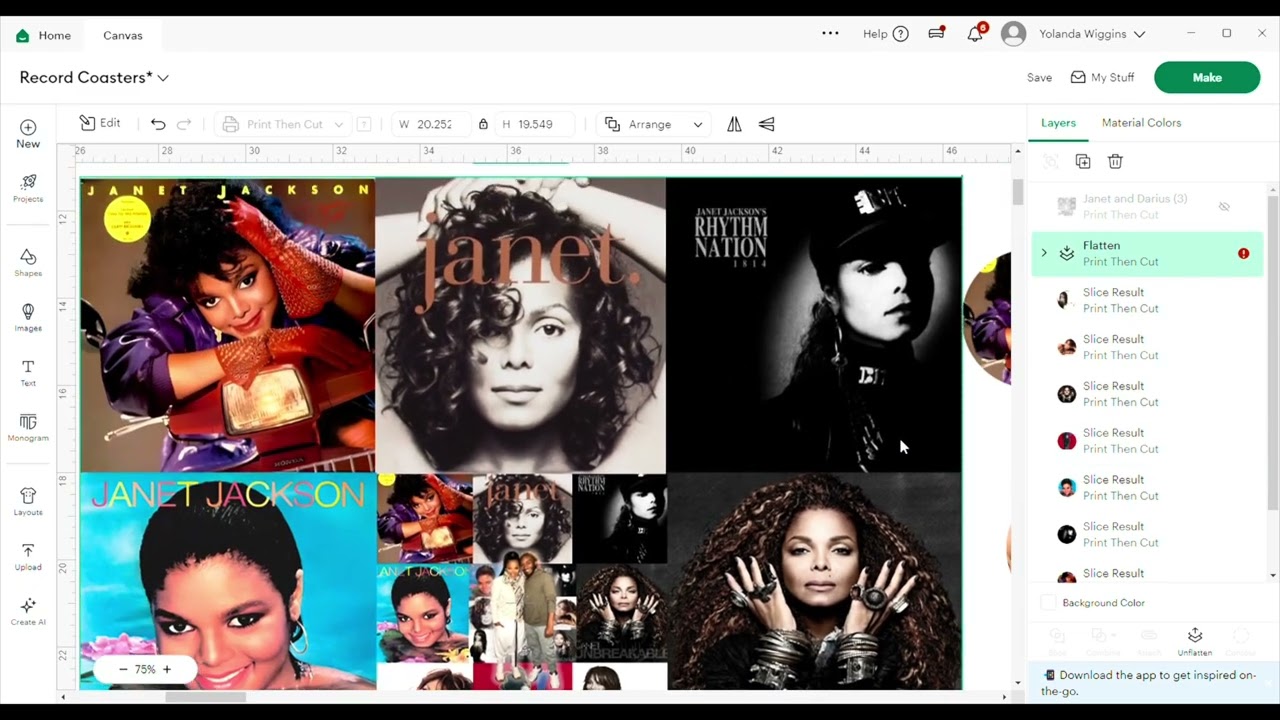Save the project
The width and height of the screenshot is (1280, 720).
[x=1039, y=78]
